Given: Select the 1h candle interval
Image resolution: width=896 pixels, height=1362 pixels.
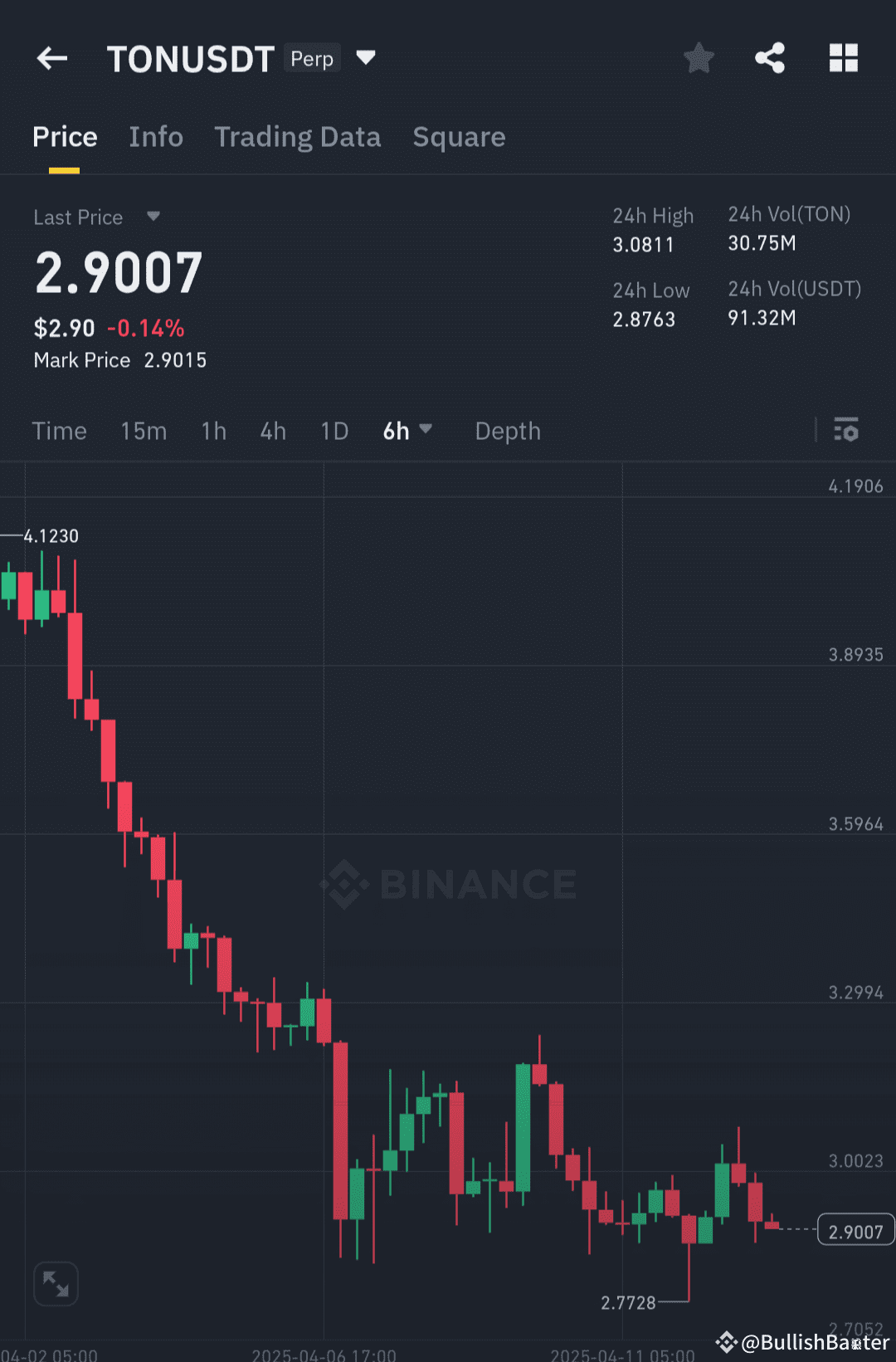Looking at the screenshot, I should 213,431.
